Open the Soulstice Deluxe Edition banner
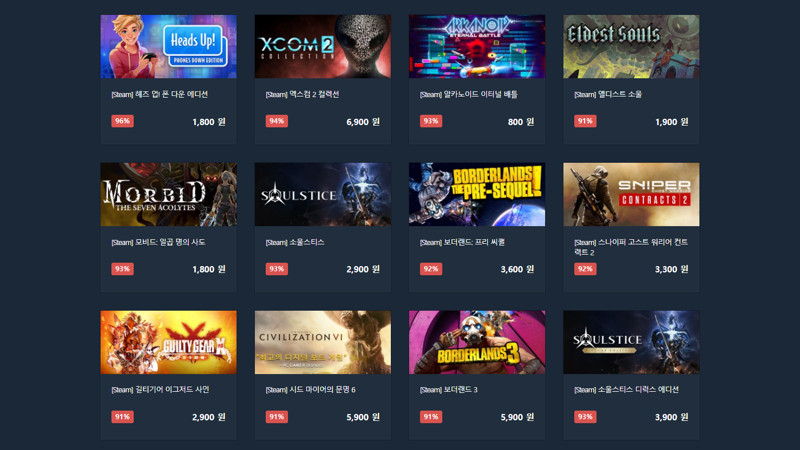 pos(631,342)
